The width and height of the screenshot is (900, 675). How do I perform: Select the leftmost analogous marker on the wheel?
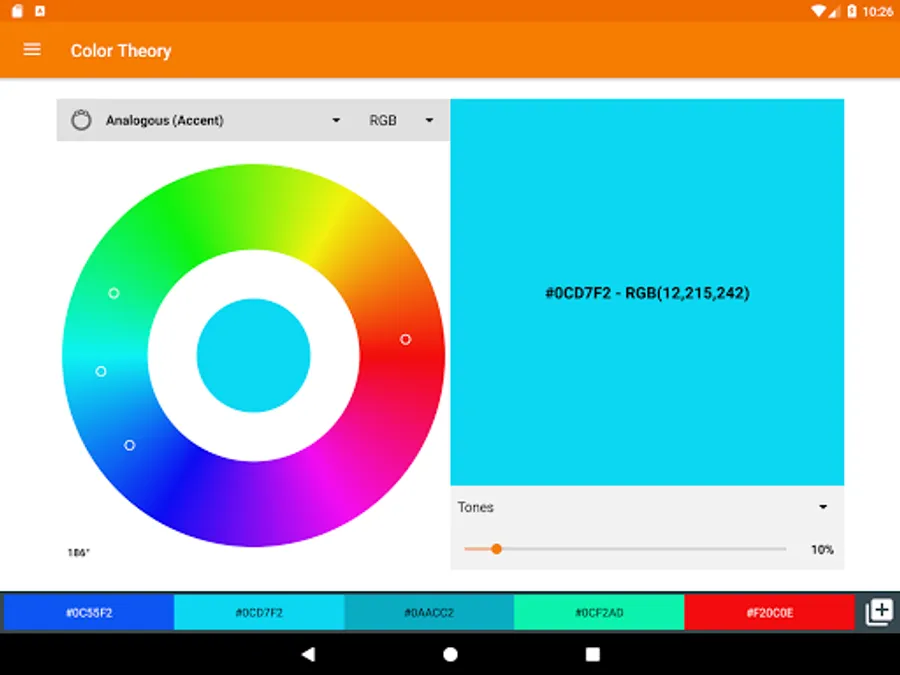click(x=100, y=371)
